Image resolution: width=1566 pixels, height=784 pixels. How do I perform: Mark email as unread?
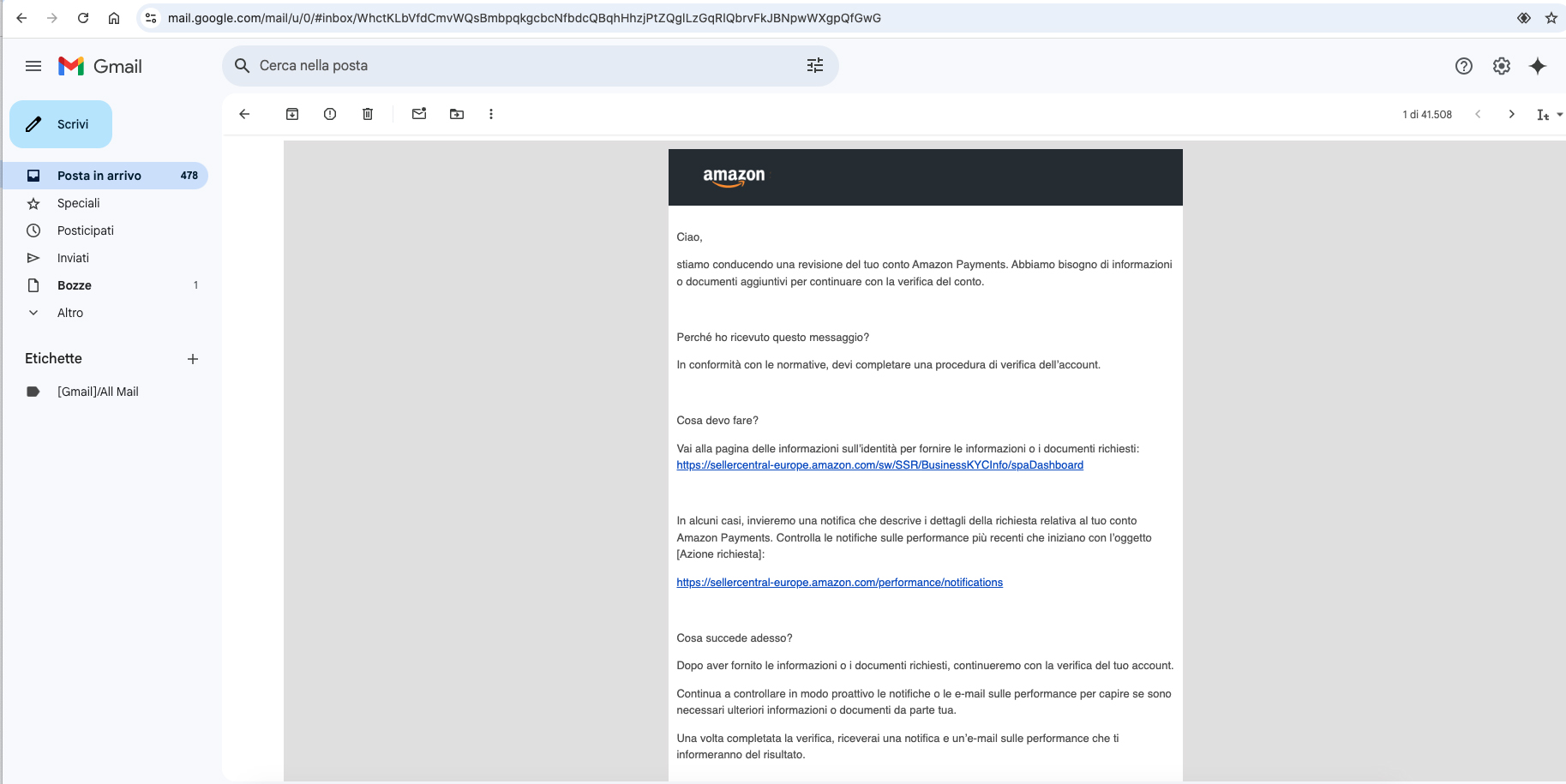tap(419, 114)
